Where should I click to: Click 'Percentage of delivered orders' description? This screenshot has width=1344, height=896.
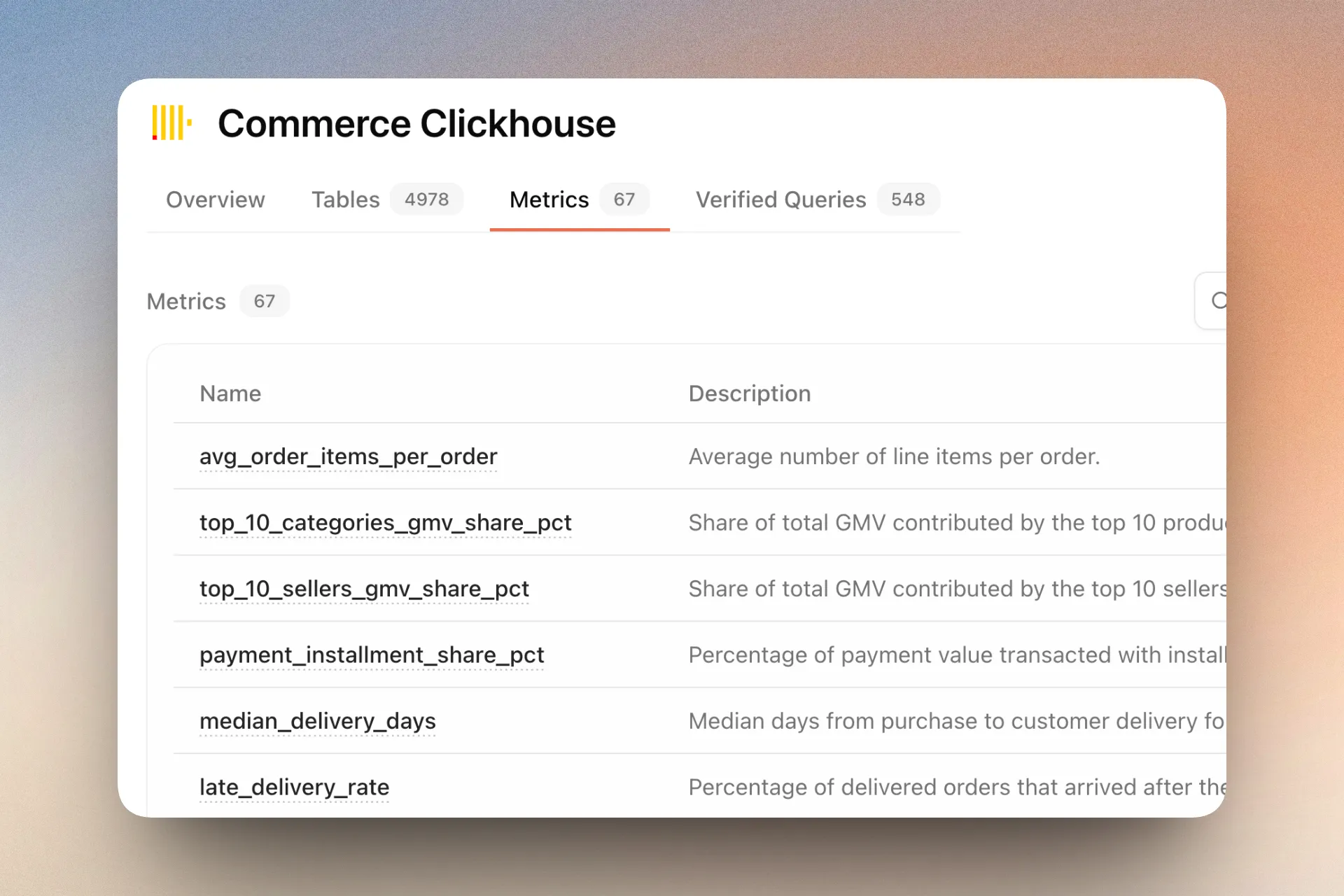pyautogui.click(x=957, y=787)
